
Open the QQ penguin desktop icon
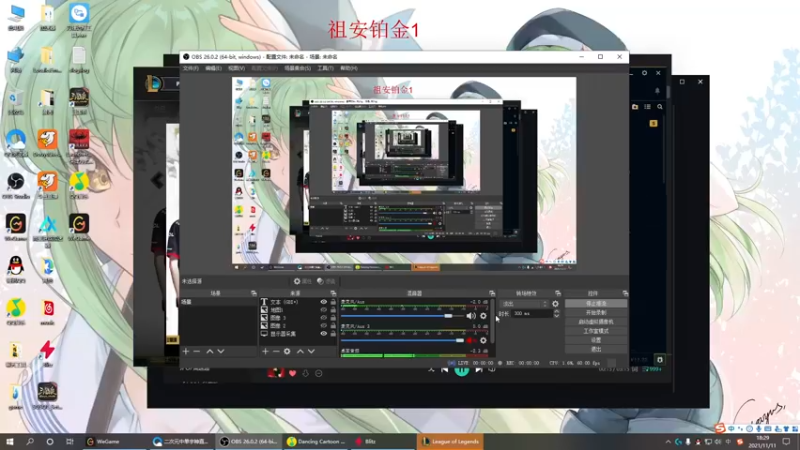(16, 270)
